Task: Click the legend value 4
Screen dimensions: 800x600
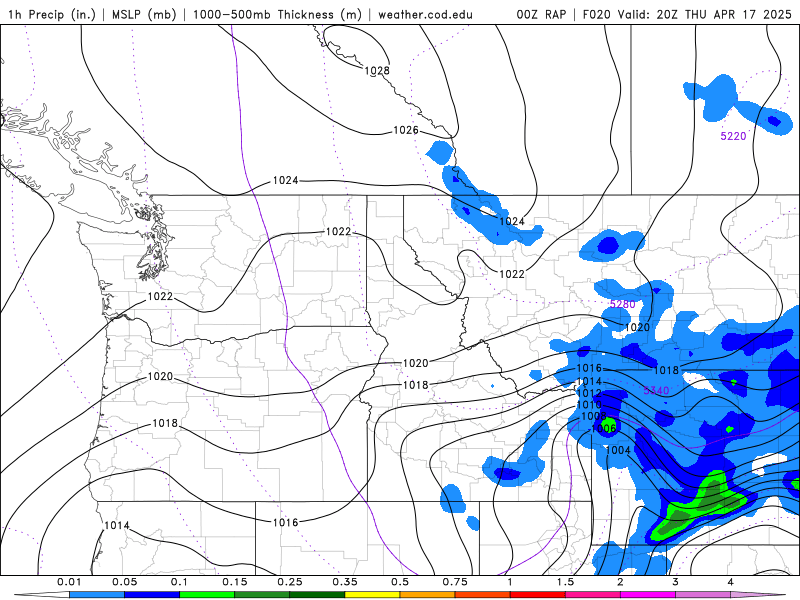Action: point(731,582)
